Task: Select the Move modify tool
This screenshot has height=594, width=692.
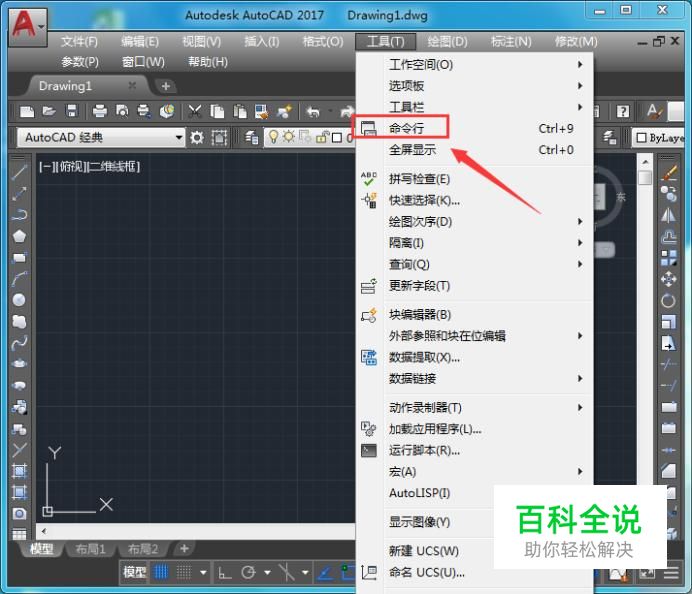Action: pos(669,279)
